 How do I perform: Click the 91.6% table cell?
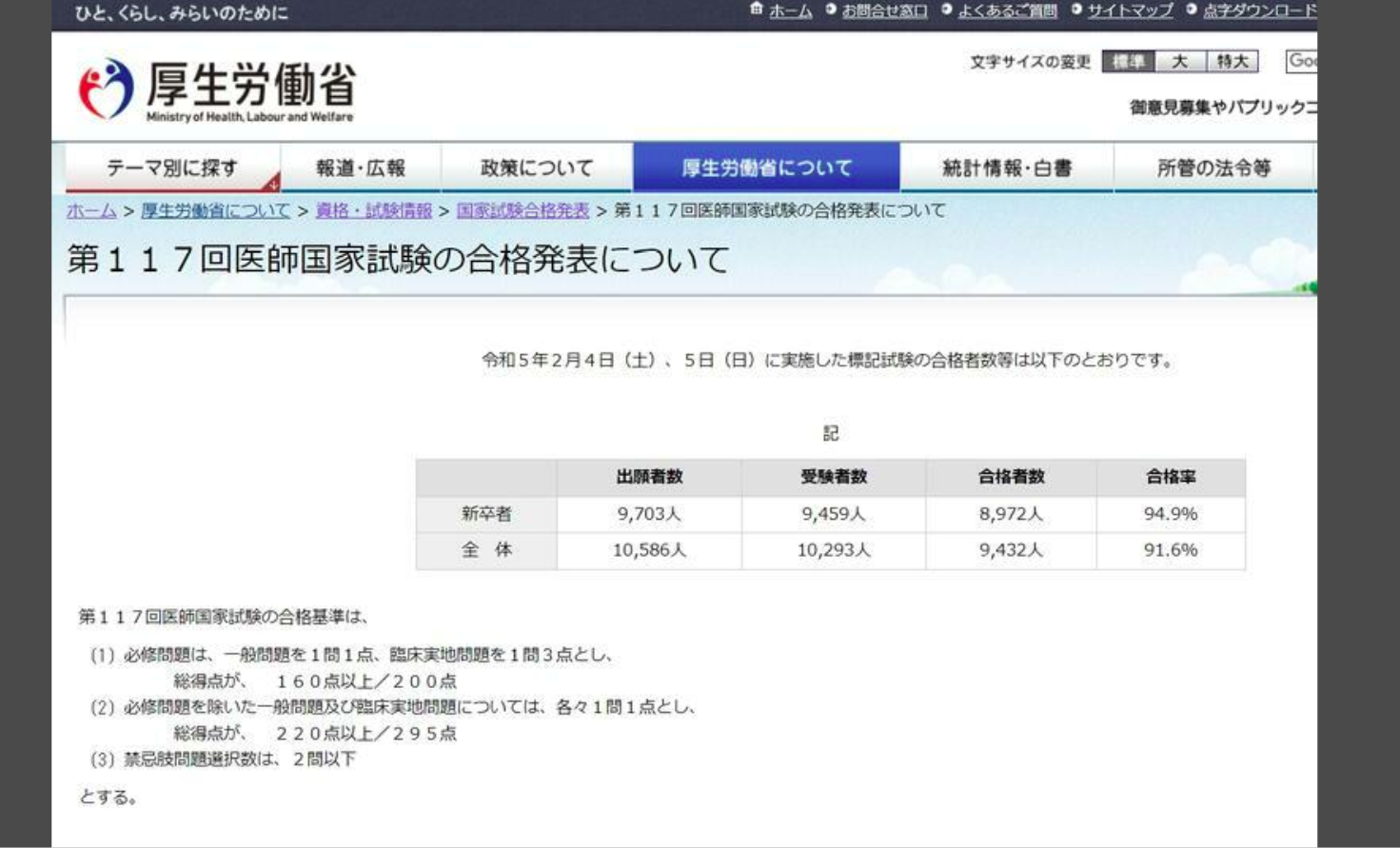(1171, 550)
